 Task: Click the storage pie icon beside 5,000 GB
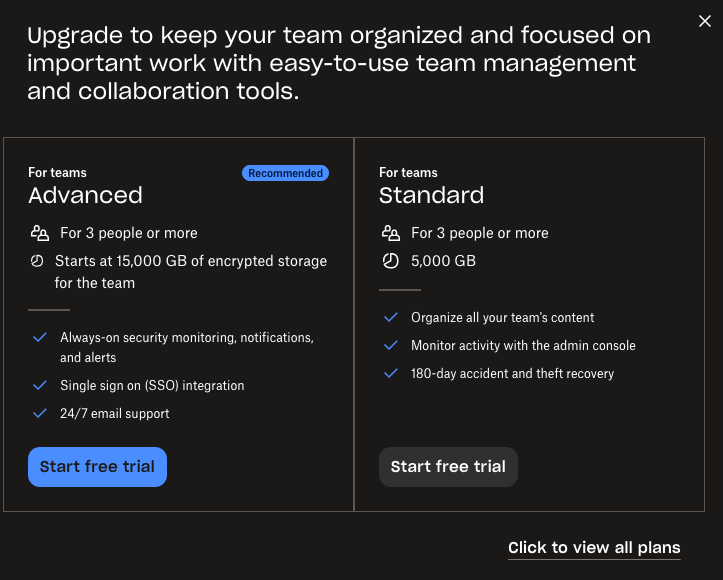pyautogui.click(x=391, y=261)
